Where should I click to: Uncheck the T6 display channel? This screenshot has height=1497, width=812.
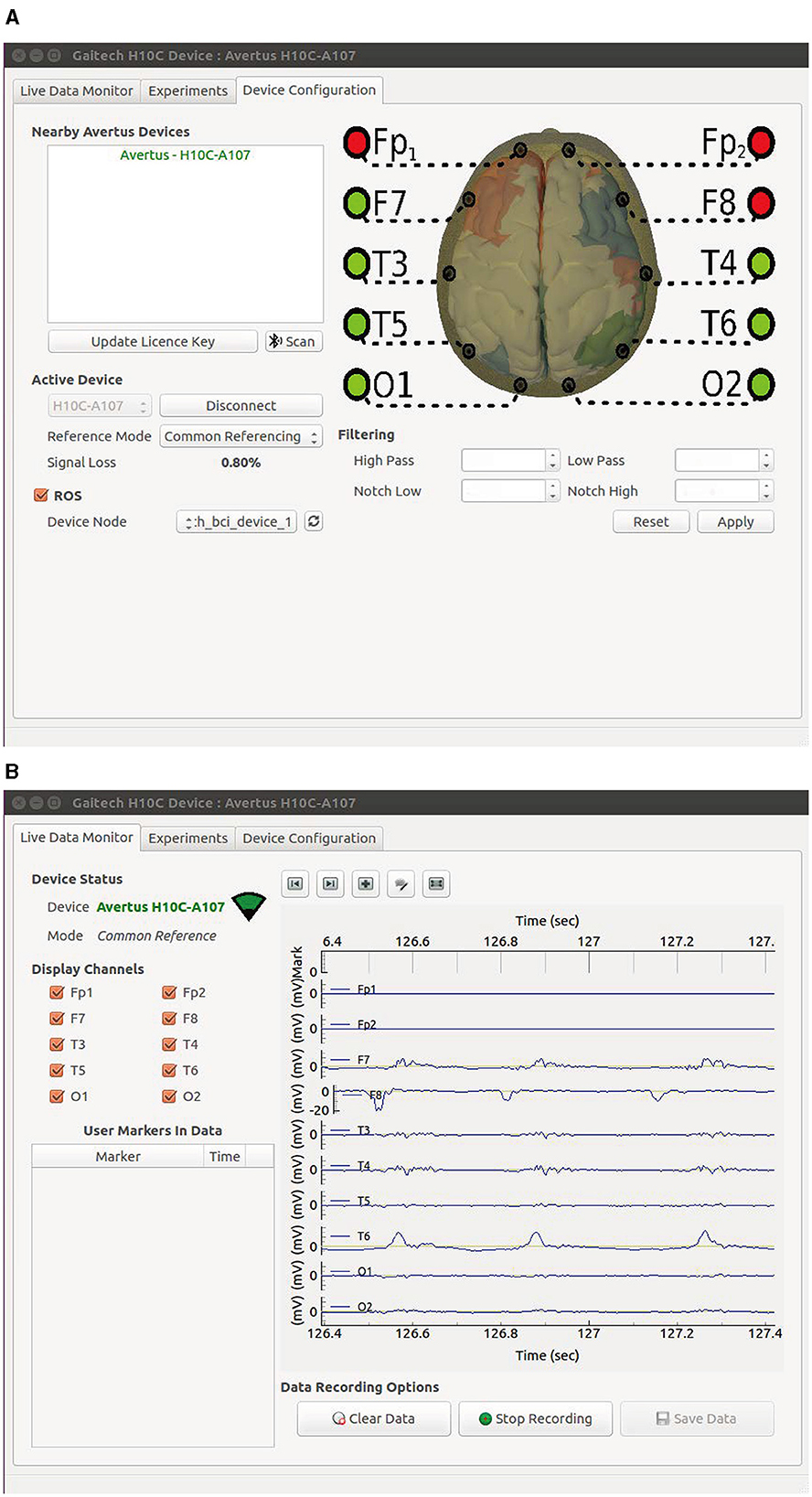[x=169, y=1070]
